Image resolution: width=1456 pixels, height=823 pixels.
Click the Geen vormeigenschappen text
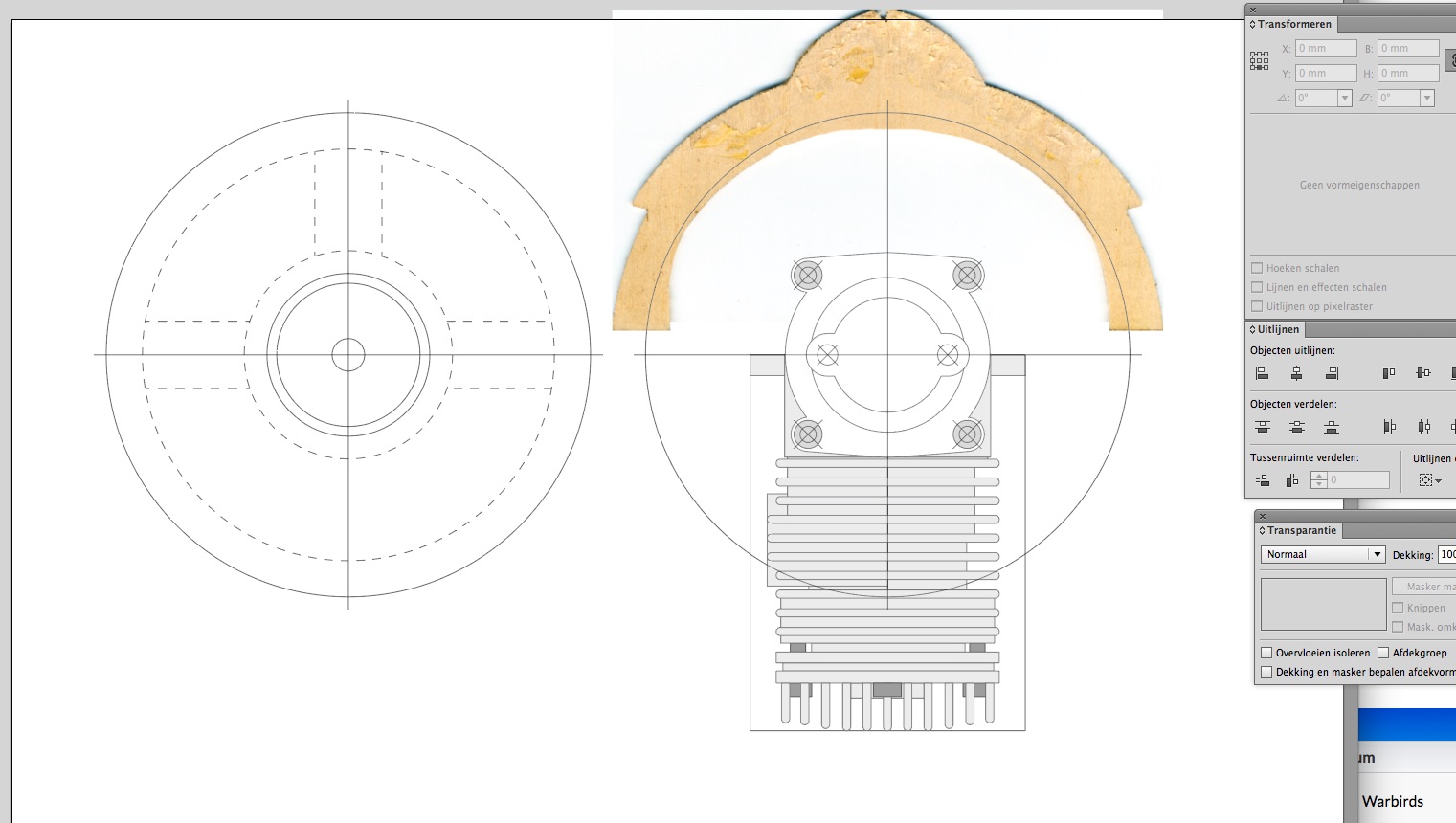point(1359,185)
